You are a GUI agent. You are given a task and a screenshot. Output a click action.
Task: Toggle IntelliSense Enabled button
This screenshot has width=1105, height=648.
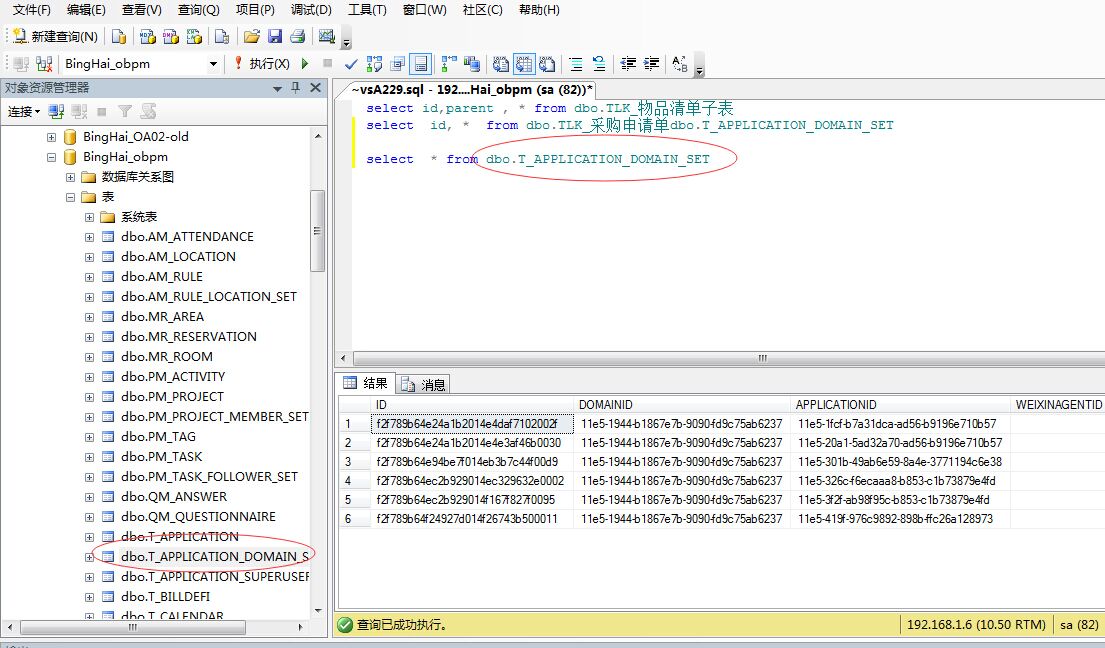[421, 64]
